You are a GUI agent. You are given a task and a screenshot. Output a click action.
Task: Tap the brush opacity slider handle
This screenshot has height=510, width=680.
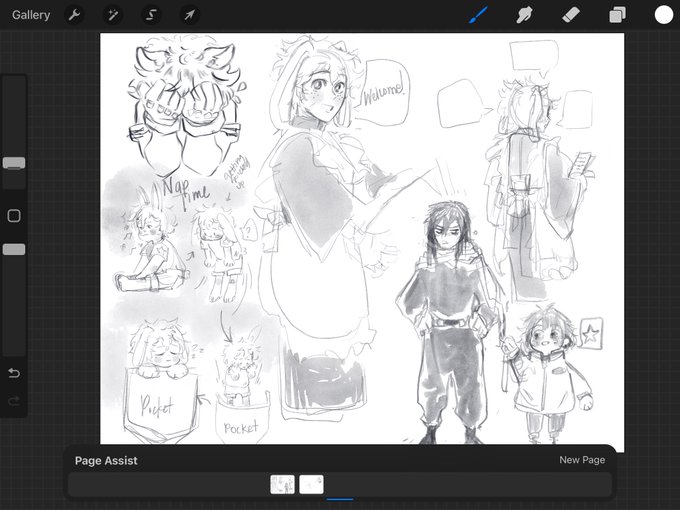(x=14, y=249)
